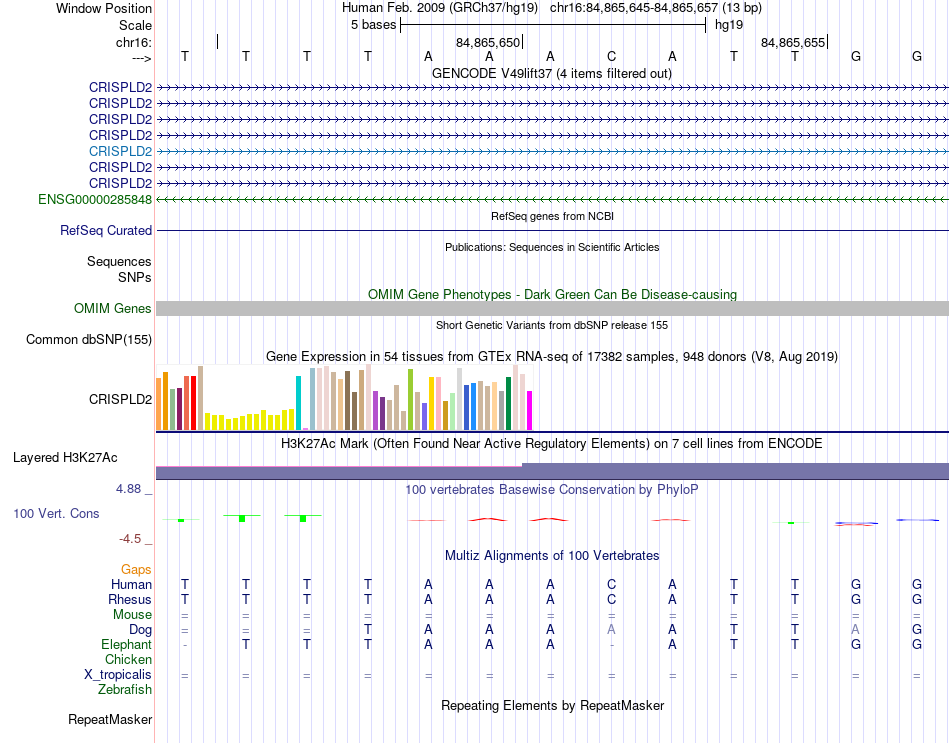Click the Layered H3K27Ac label
This screenshot has height=743, width=950.
65,458
